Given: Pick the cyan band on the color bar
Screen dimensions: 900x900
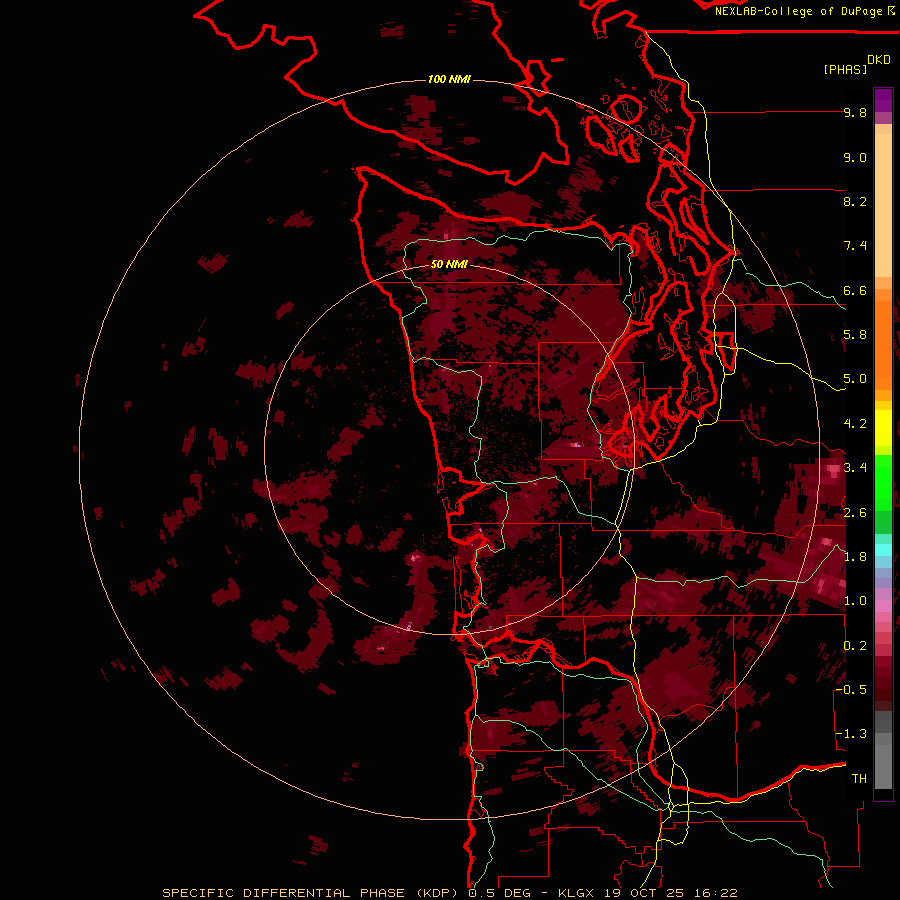Looking at the screenshot, I should point(883,550).
